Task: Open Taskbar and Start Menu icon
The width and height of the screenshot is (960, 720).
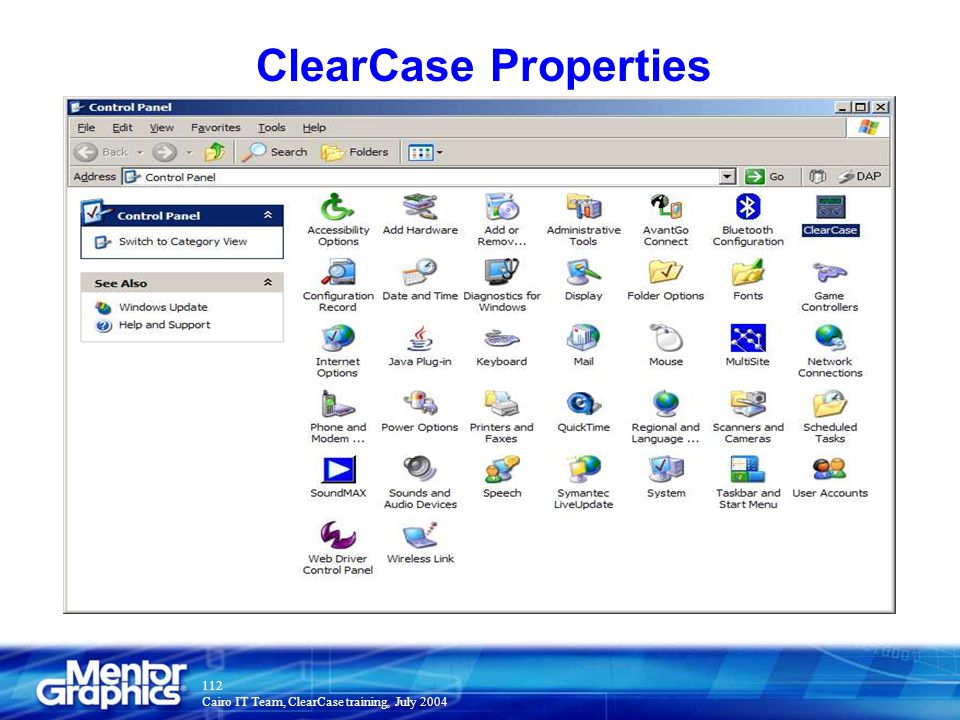Action: [748, 470]
